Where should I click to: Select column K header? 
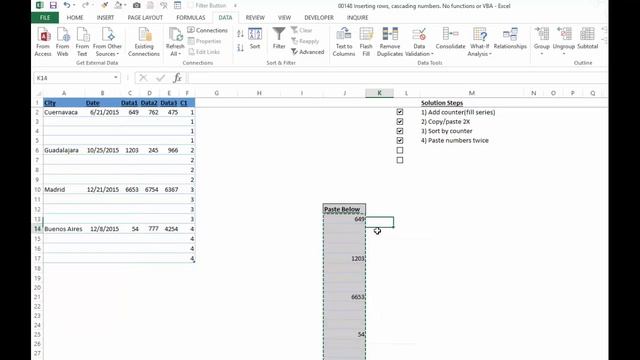[379, 93]
